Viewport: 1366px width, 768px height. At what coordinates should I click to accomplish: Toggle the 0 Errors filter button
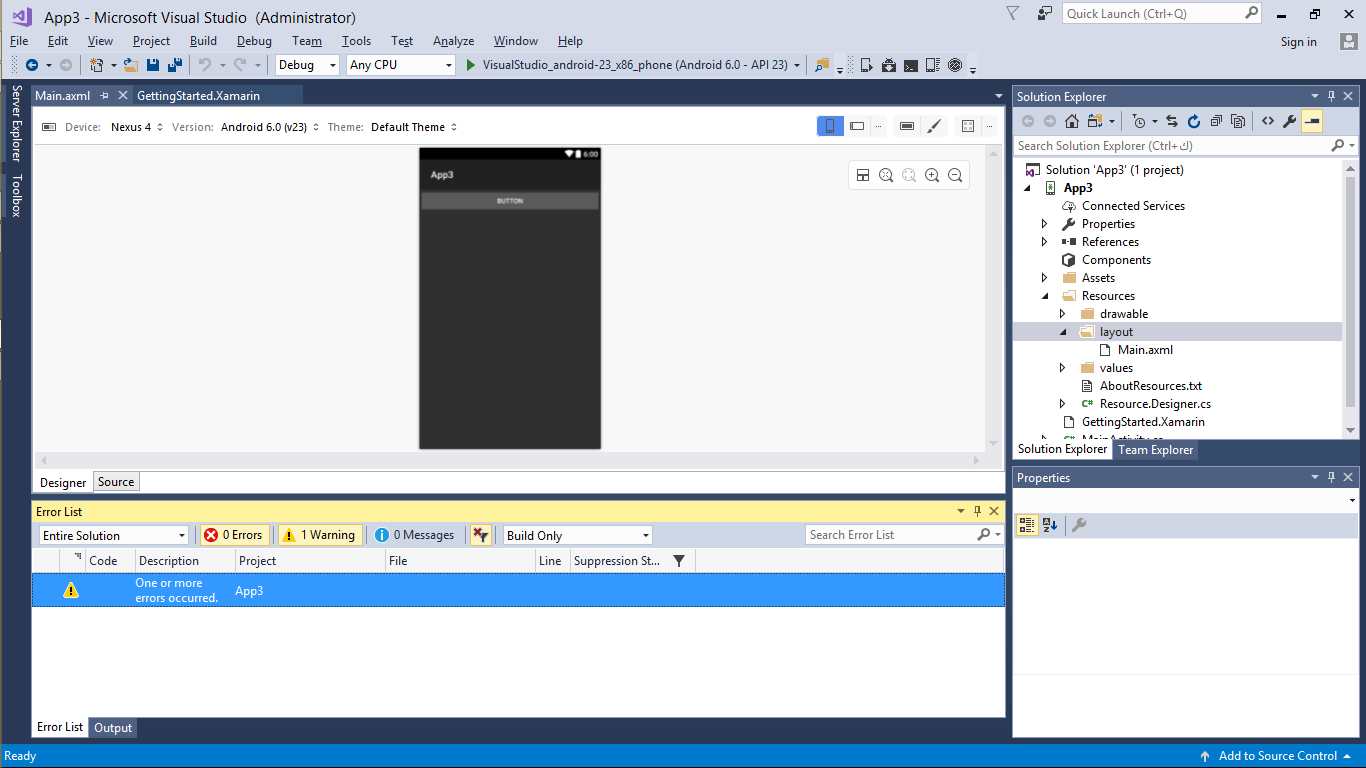(234, 534)
